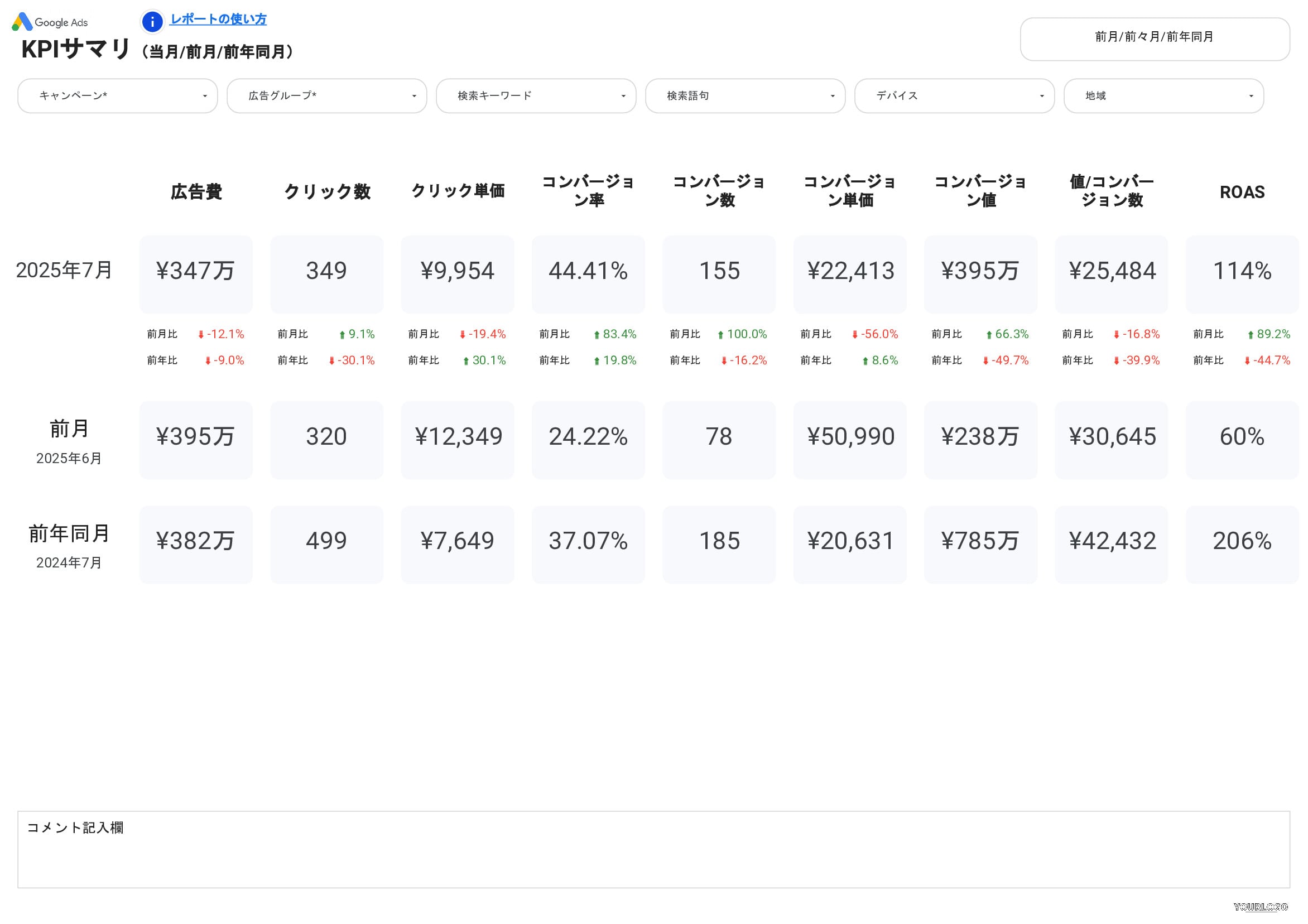Select the ¥25,484 value per conversion card
Screen dimensions: 1308x924
click(x=1112, y=274)
